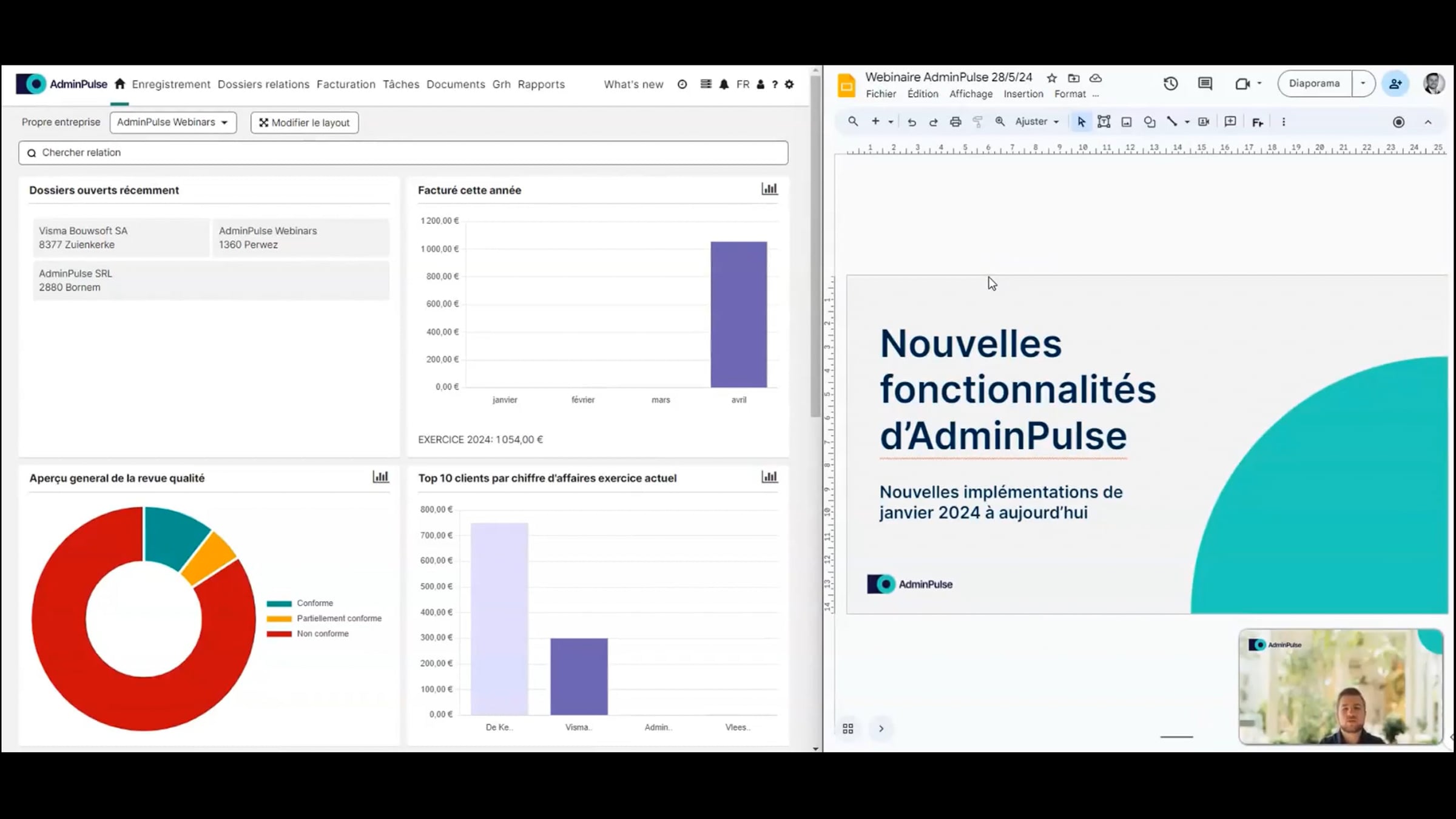
Task: Insert a text box in Slides
Action: [1104, 122]
